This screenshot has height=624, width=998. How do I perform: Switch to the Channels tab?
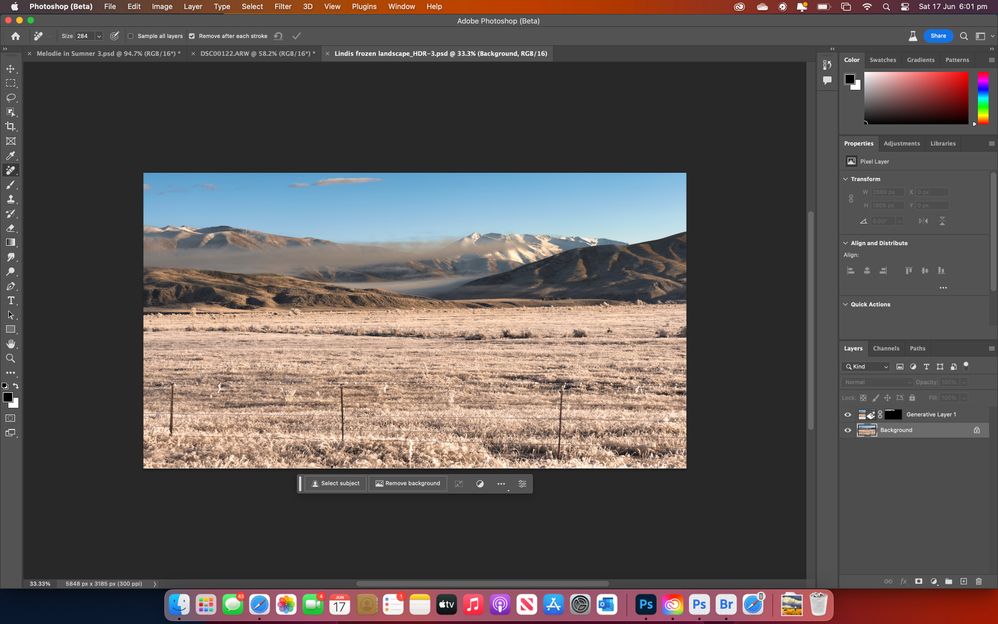click(886, 348)
